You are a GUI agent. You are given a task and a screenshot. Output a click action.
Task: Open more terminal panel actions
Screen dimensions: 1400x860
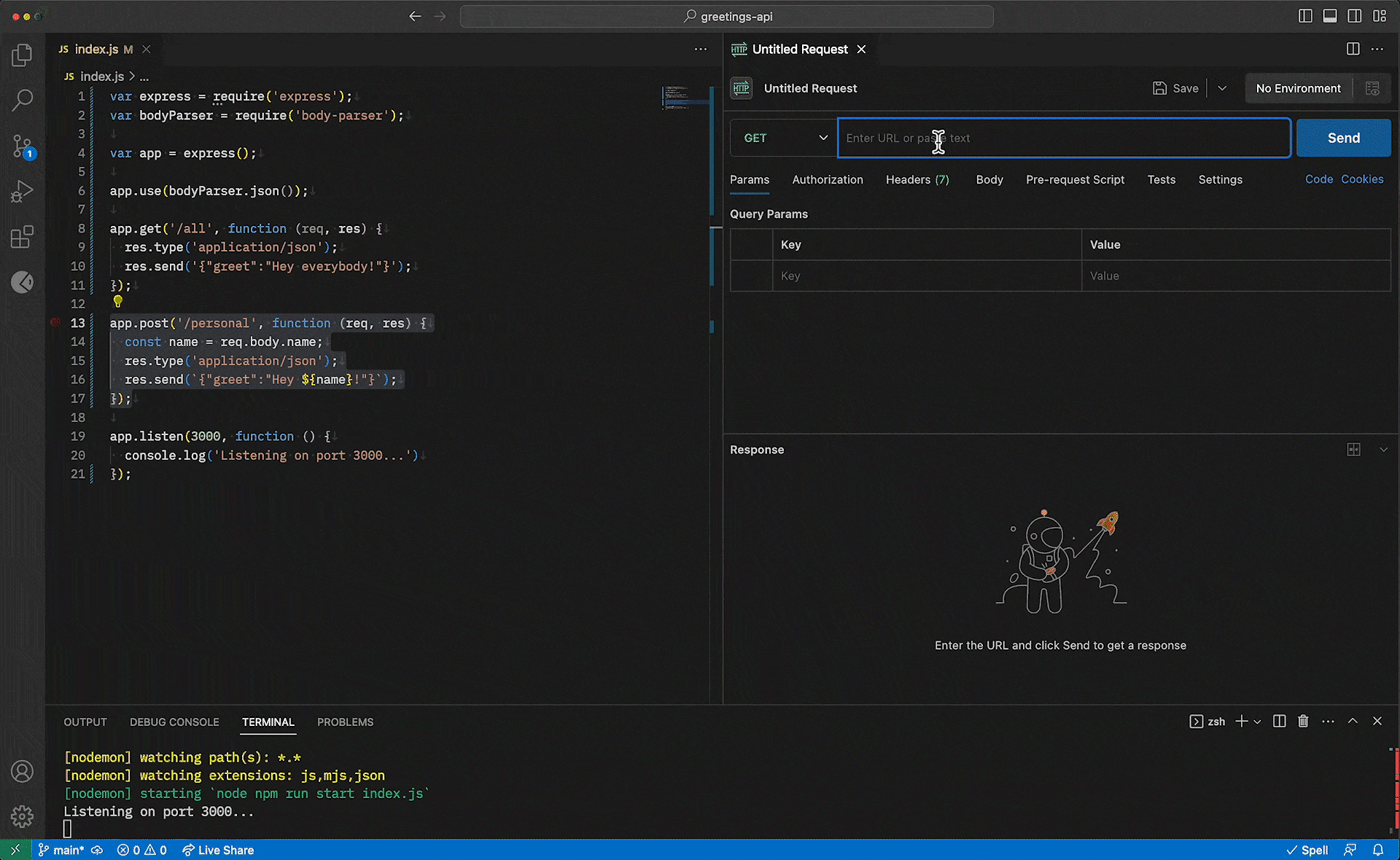click(x=1328, y=722)
